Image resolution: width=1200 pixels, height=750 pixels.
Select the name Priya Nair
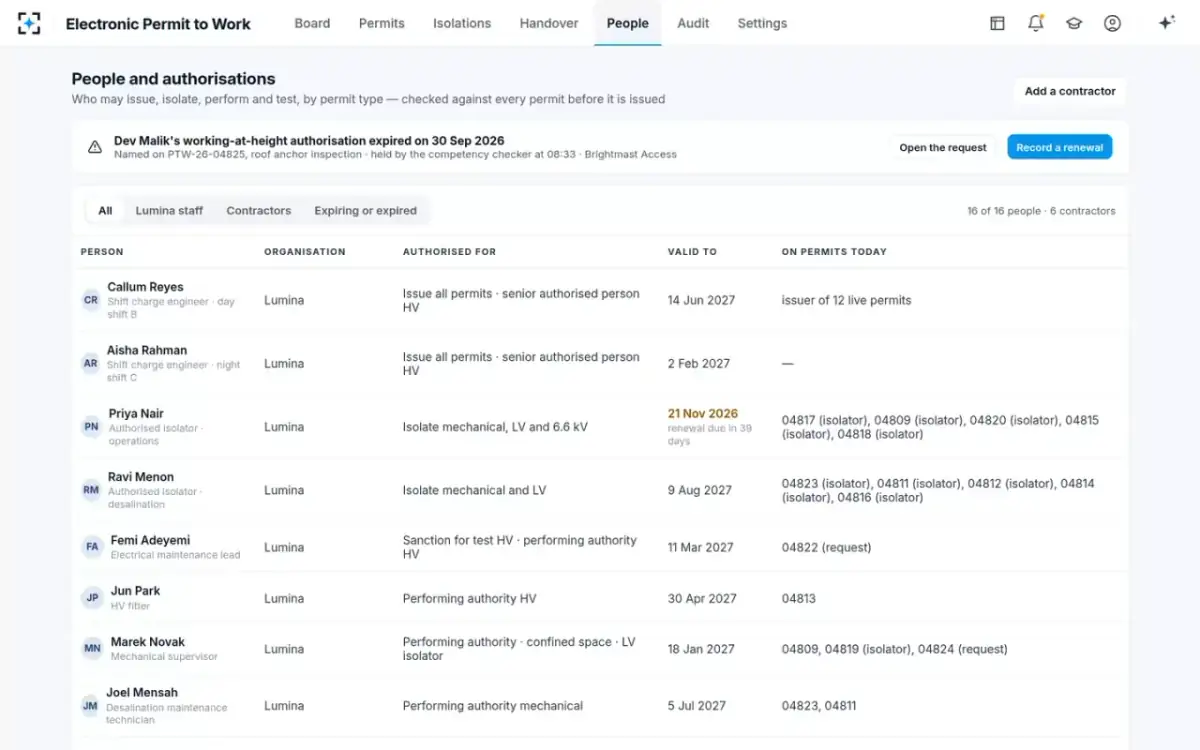[136, 414]
